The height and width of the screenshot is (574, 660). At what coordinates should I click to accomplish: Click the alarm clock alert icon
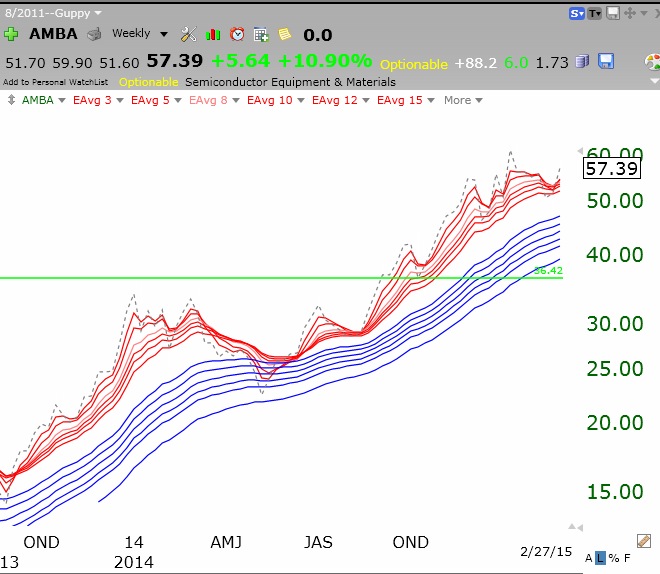pos(237,34)
